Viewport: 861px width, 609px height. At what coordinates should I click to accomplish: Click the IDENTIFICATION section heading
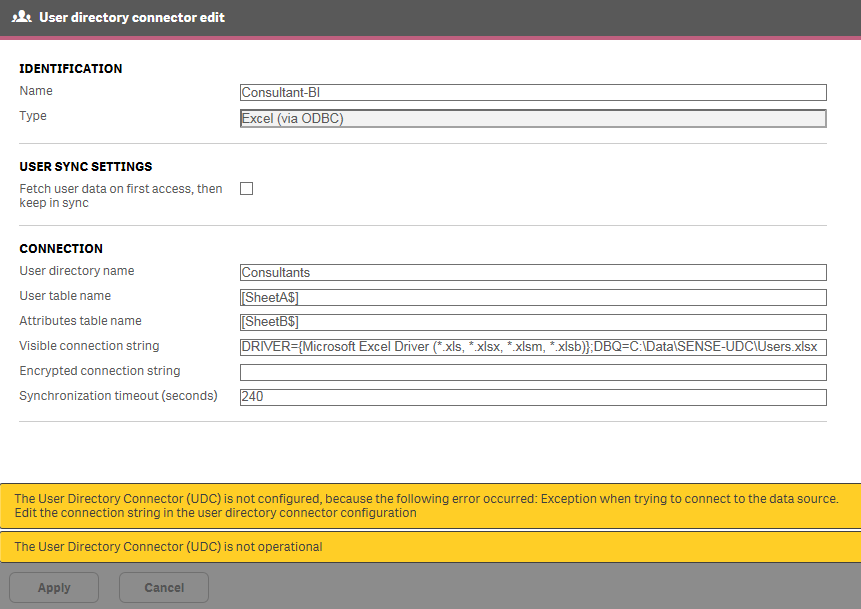tap(71, 69)
